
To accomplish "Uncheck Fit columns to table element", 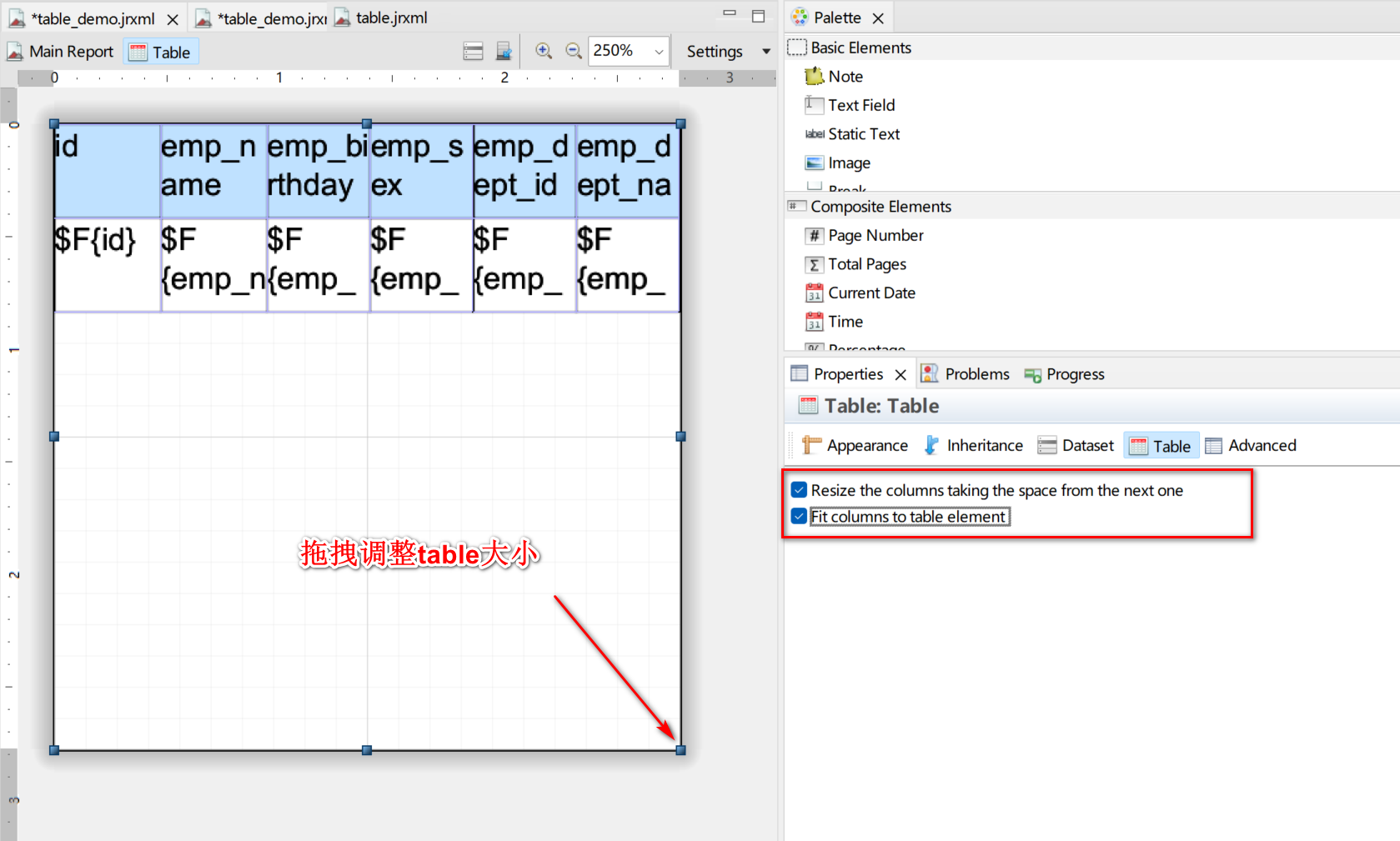I will 799,516.
